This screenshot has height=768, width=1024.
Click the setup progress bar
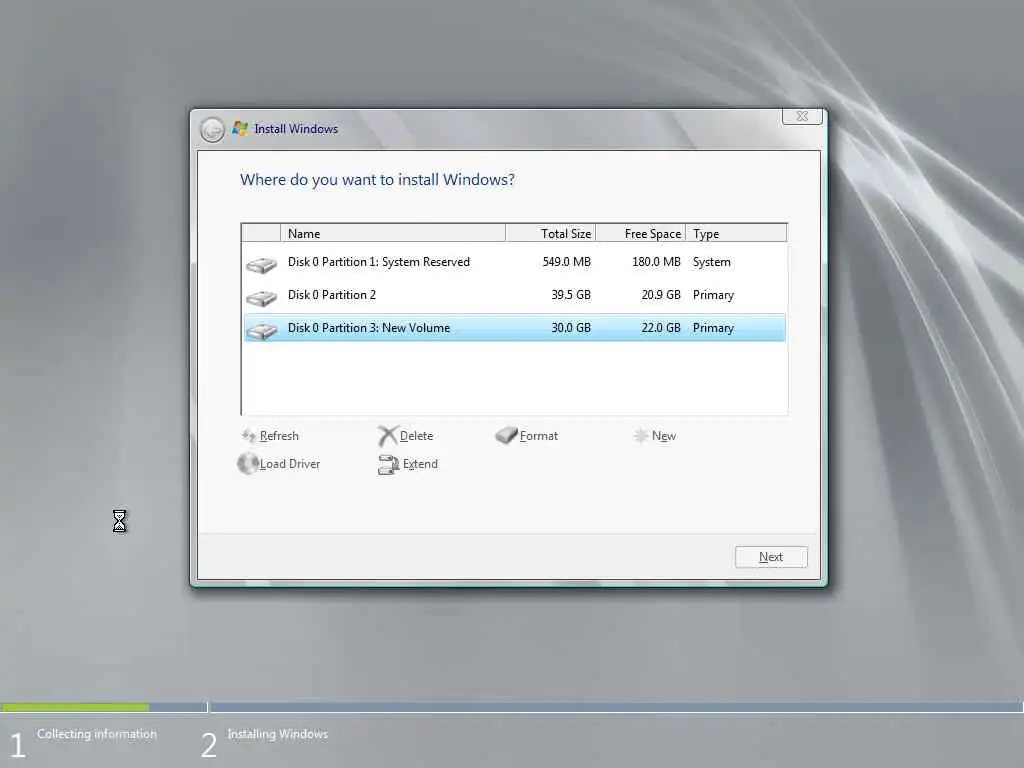click(512, 707)
